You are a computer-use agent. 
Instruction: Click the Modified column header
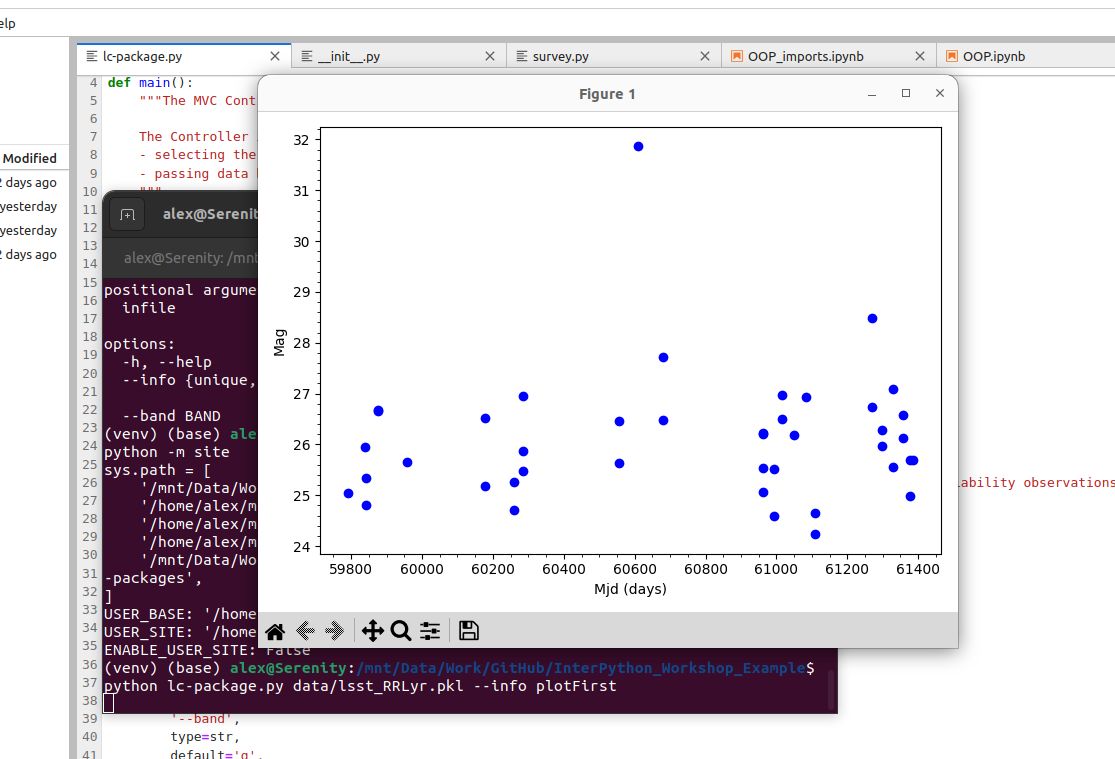29,159
